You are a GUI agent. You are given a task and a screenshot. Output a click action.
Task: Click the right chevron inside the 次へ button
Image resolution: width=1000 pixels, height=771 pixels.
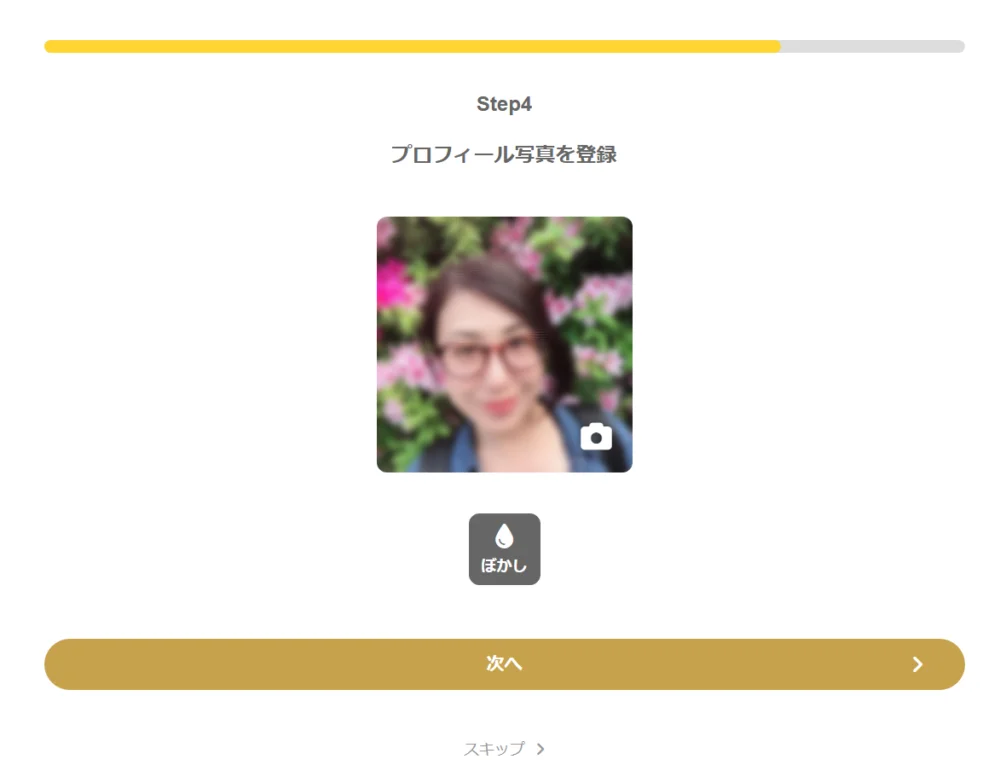(917, 665)
